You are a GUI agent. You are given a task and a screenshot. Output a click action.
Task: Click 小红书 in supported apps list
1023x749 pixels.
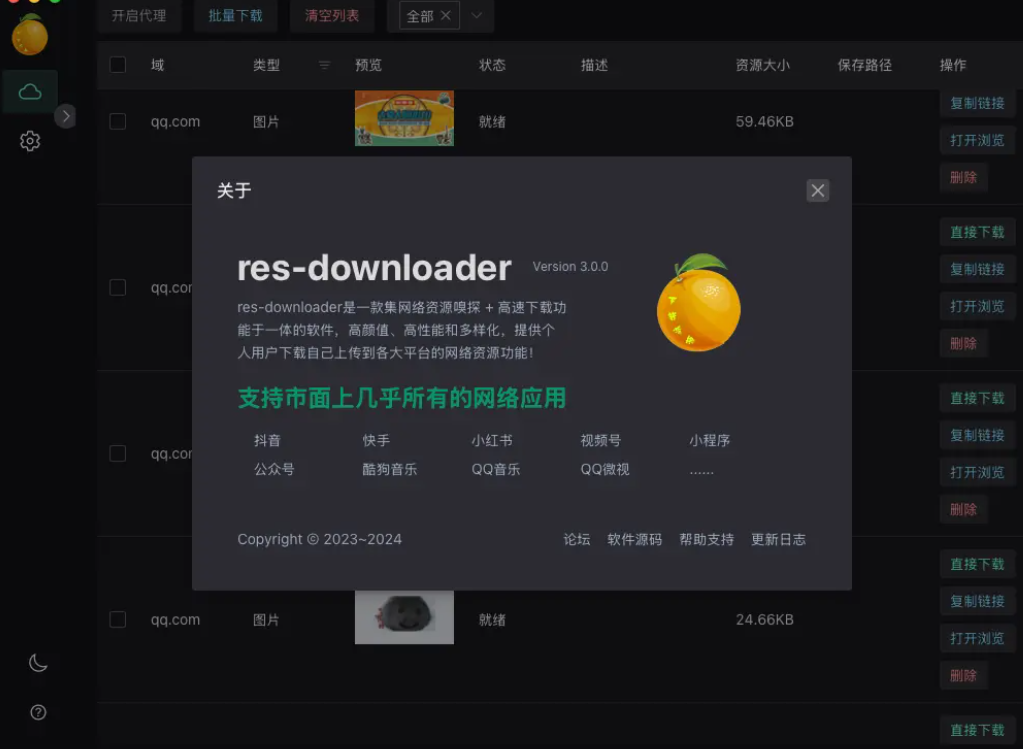click(x=492, y=440)
